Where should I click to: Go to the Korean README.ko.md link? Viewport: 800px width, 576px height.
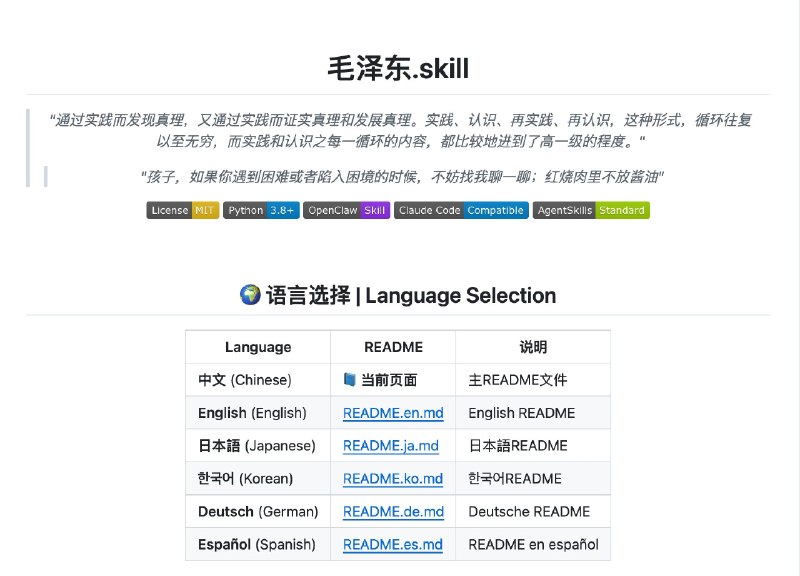392,479
